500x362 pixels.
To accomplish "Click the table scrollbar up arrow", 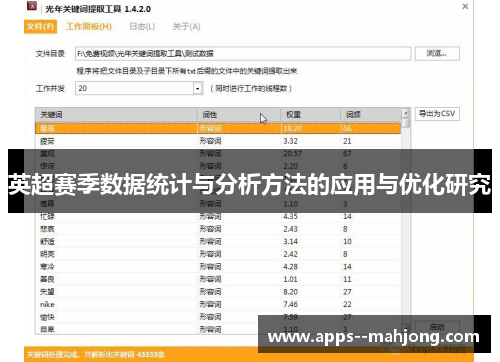I will click(x=405, y=113).
